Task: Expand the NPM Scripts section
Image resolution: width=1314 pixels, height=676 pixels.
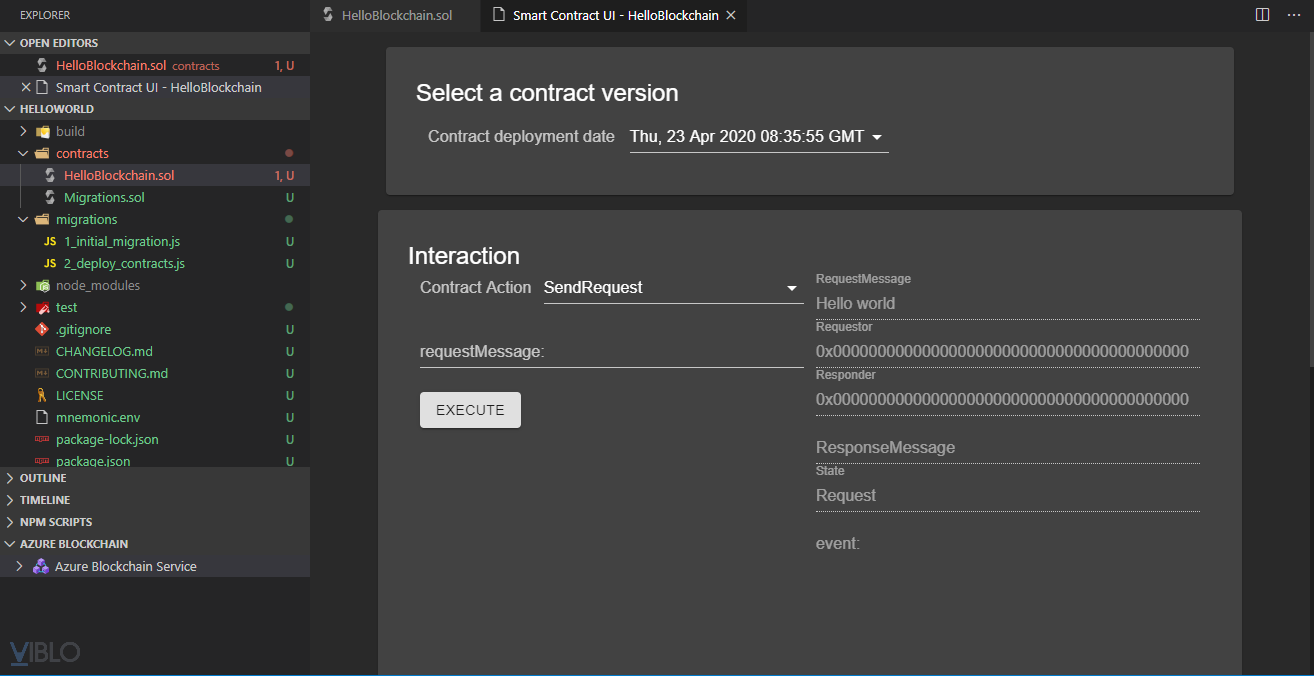Action: pyautogui.click(x=55, y=522)
